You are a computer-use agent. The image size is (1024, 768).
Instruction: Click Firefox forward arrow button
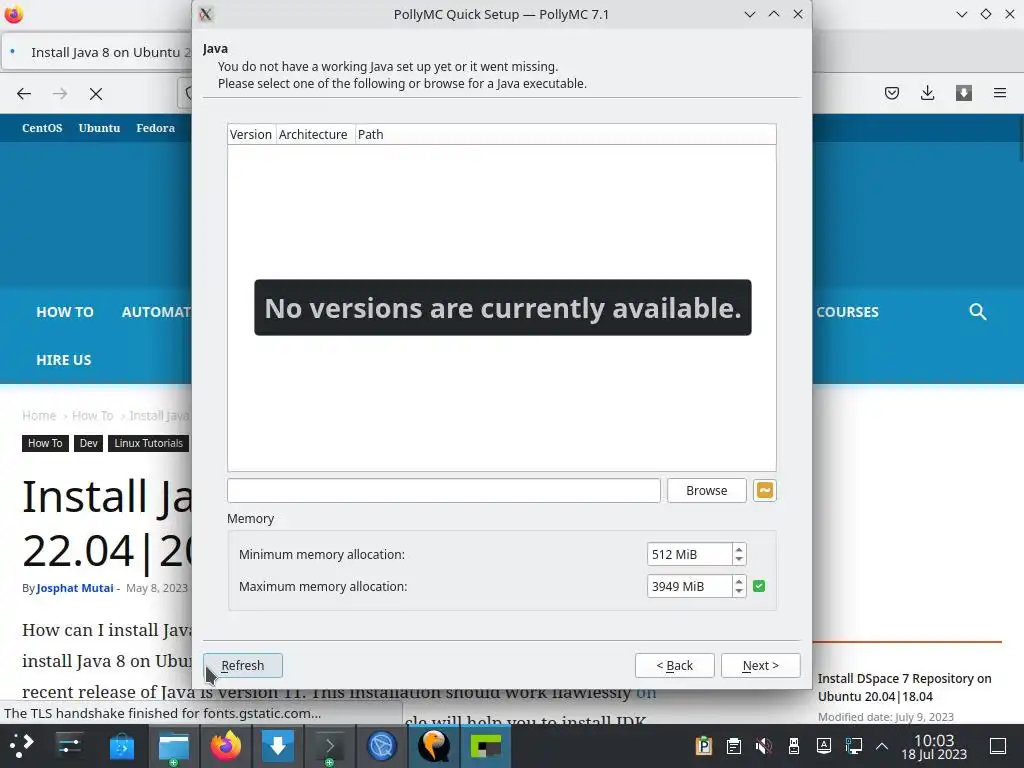pos(60,94)
